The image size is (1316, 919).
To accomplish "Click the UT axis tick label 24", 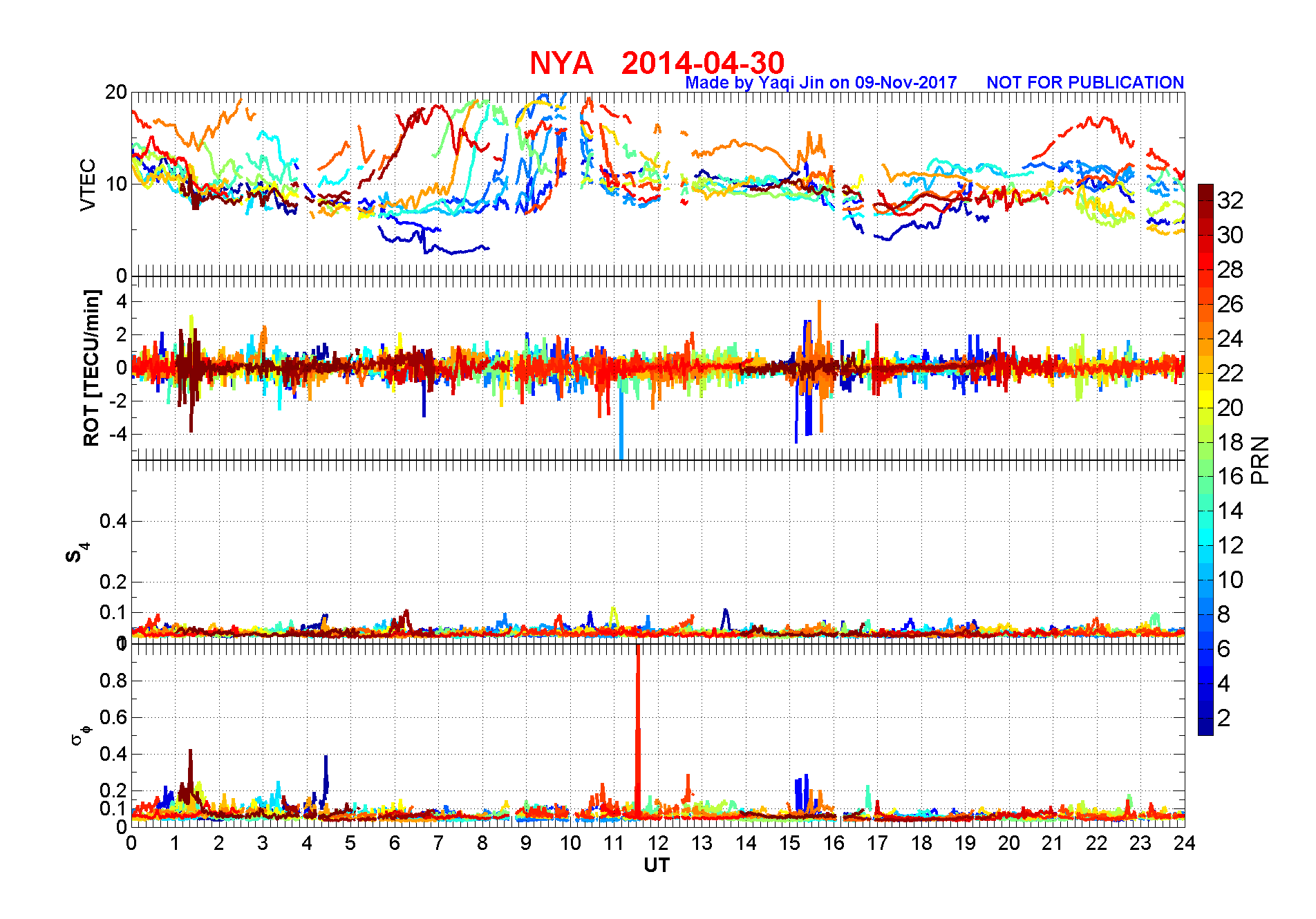I will tap(1185, 843).
